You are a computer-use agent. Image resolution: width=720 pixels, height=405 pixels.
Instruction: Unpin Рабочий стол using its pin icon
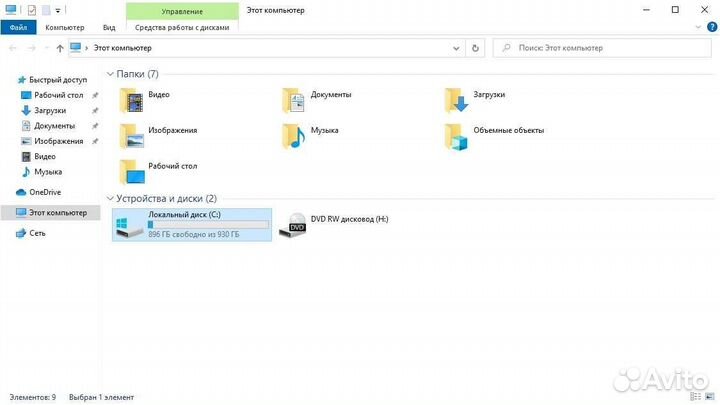(95, 95)
